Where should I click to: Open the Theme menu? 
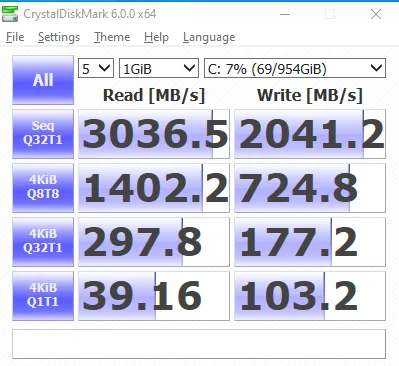point(112,37)
